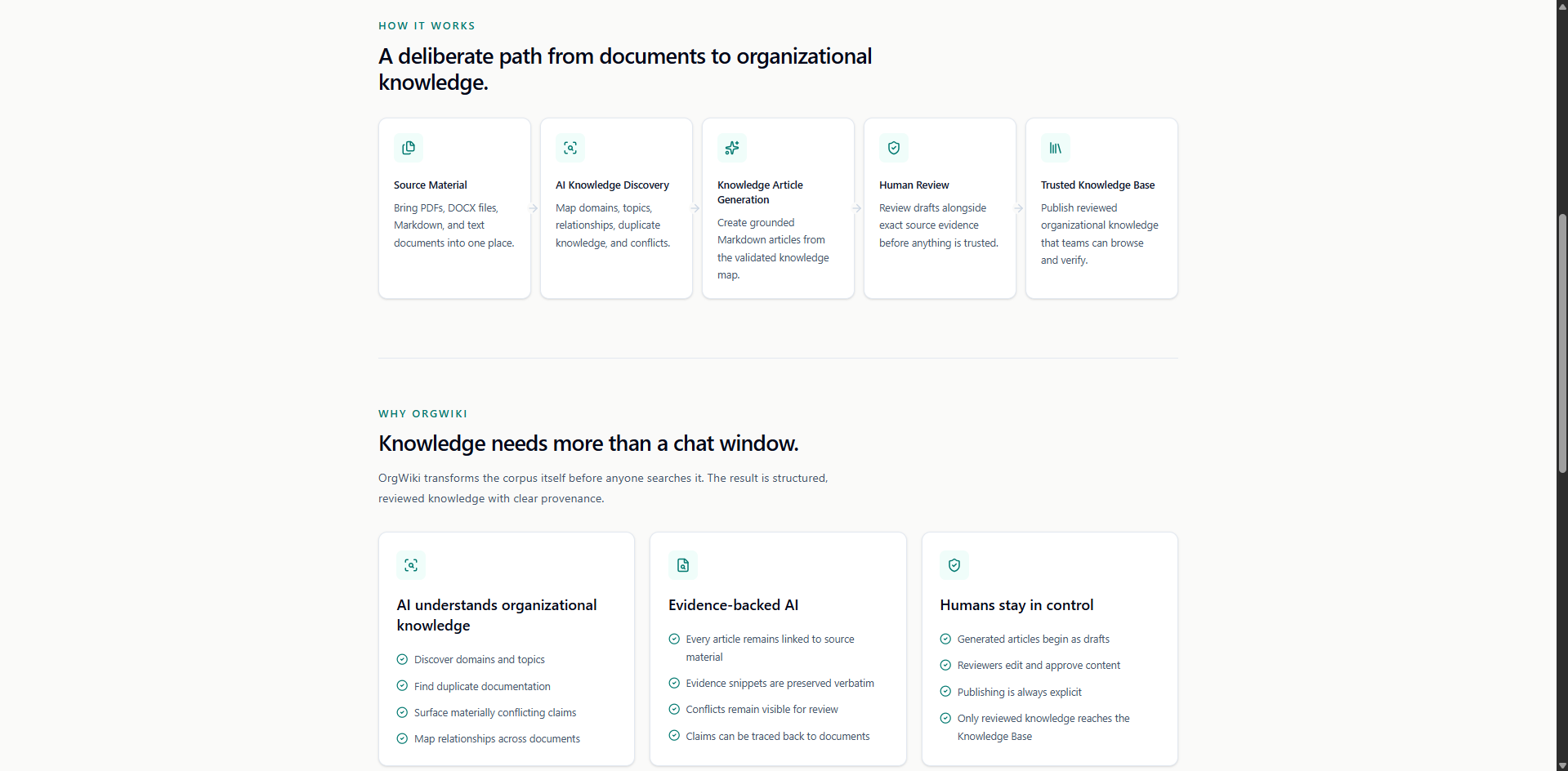Click the shield icon above Humans stay in control

point(954,565)
